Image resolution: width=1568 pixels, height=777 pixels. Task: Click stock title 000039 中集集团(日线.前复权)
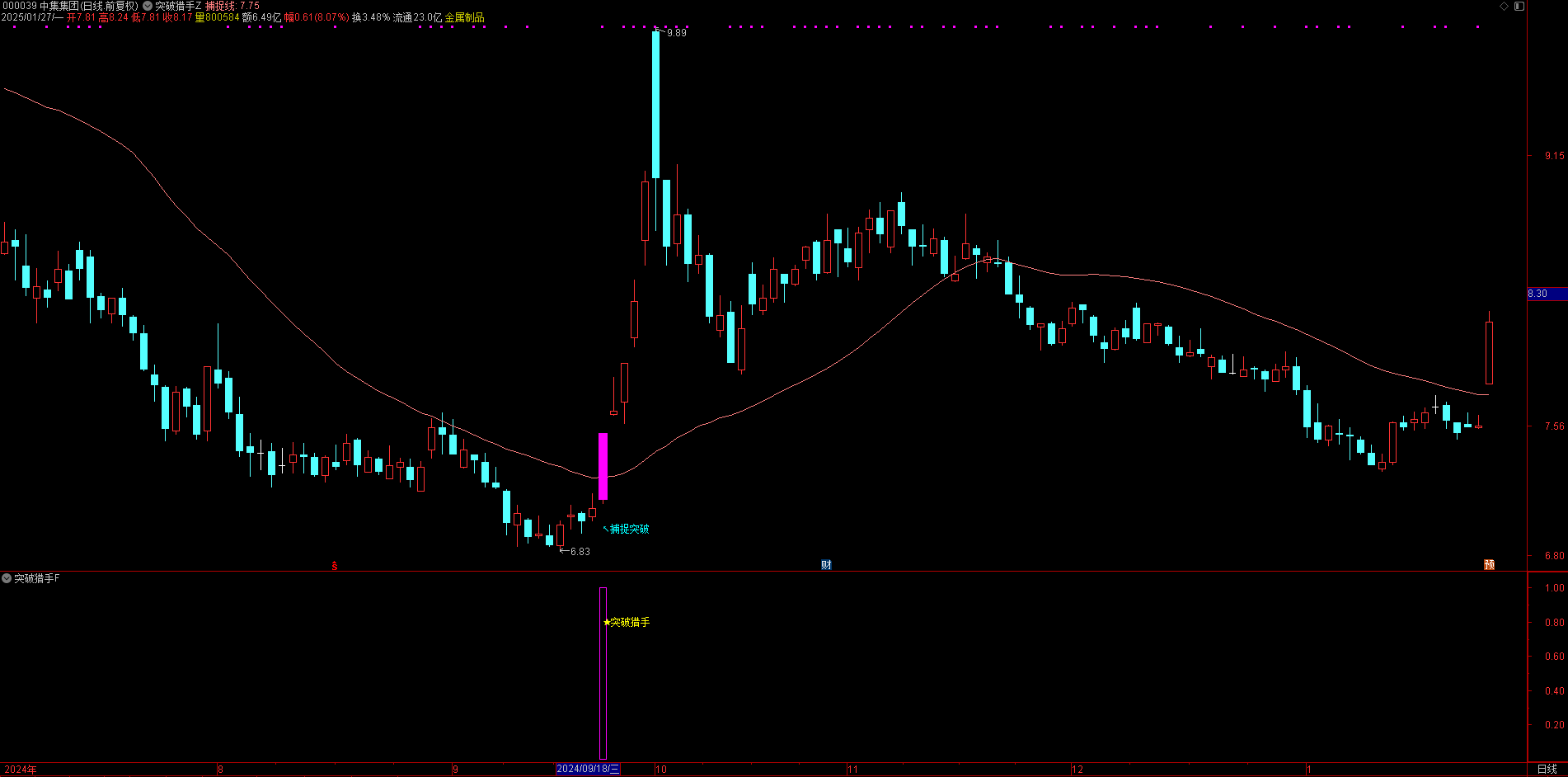click(70, 6)
